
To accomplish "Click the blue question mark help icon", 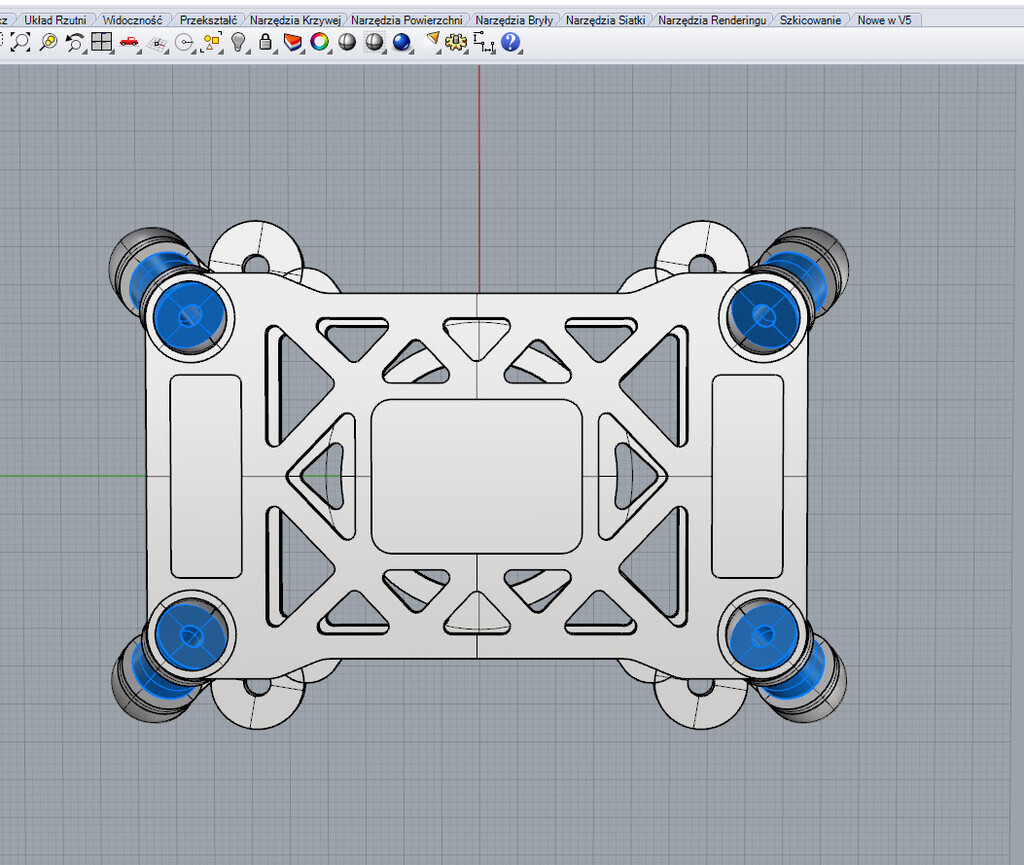I will (x=511, y=42).
